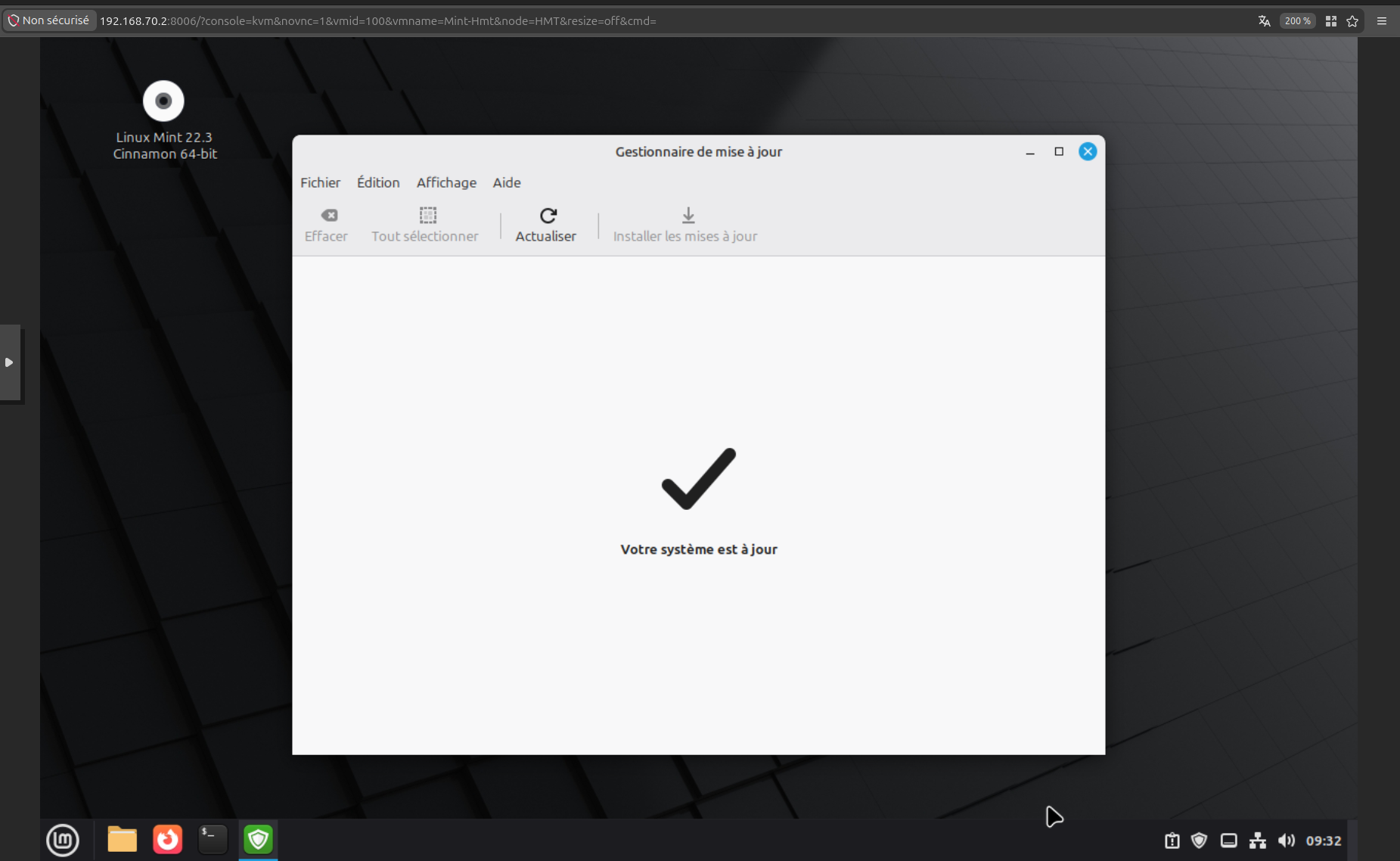Click the 'Votre système est à jour' message
The image size is (1400, 861).
pos(699,549)
